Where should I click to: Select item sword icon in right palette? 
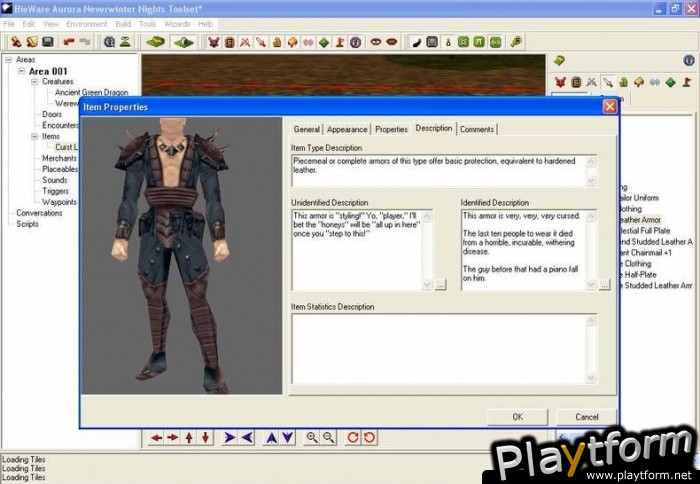(x=608, y=82)
